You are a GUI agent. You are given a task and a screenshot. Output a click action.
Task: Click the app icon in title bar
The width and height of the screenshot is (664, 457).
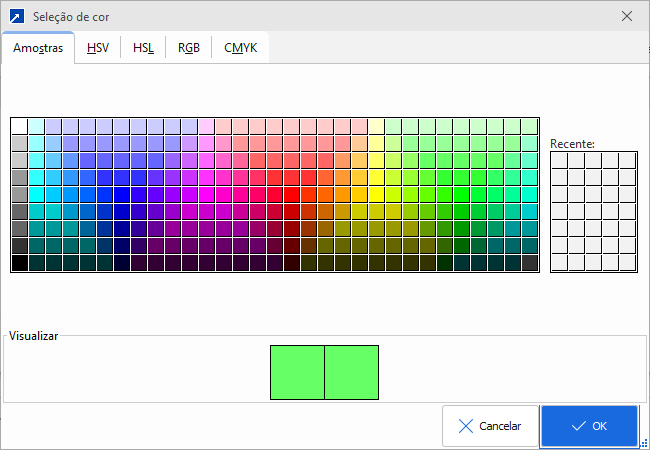[x=17, y=17]
